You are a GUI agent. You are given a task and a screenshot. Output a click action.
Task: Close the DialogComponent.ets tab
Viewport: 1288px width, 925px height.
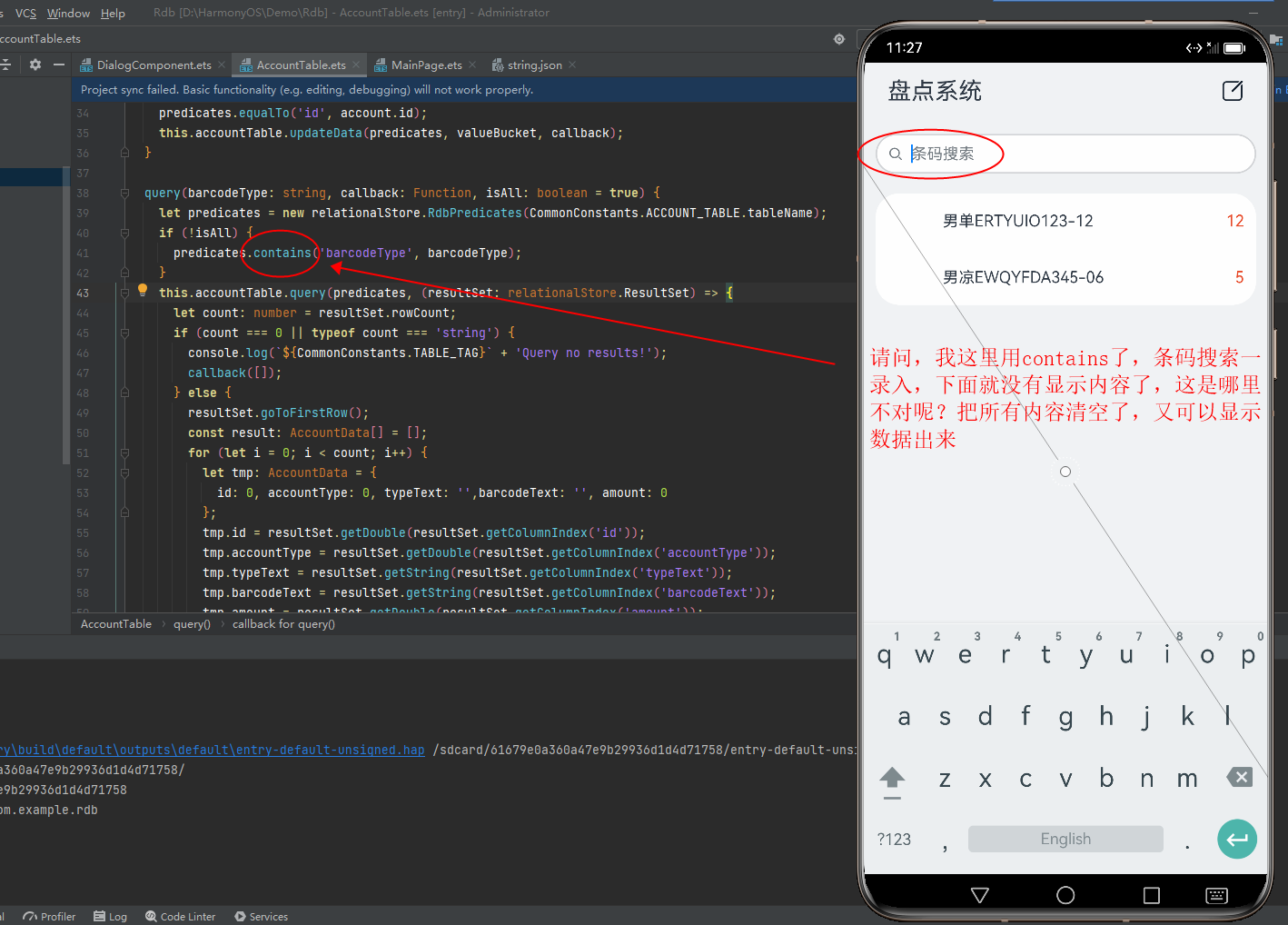(222, 65)
